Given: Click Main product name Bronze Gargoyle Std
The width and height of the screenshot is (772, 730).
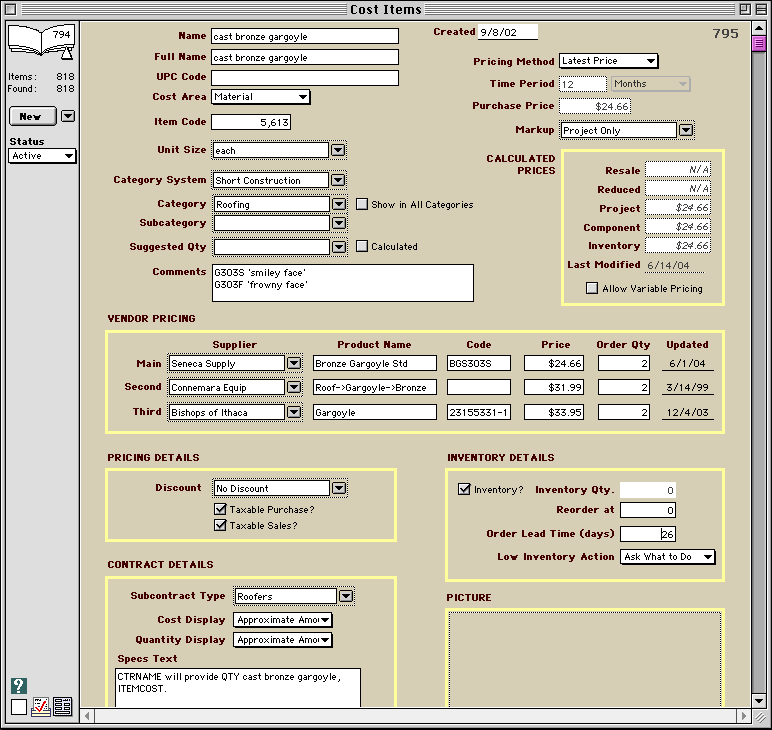Looking at the screenshot, I should (x=375, y=363).
